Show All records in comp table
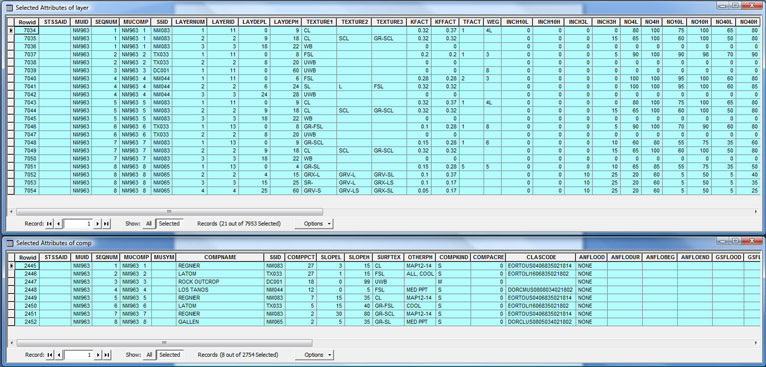766x367 pixels. [x=149, y=354]
